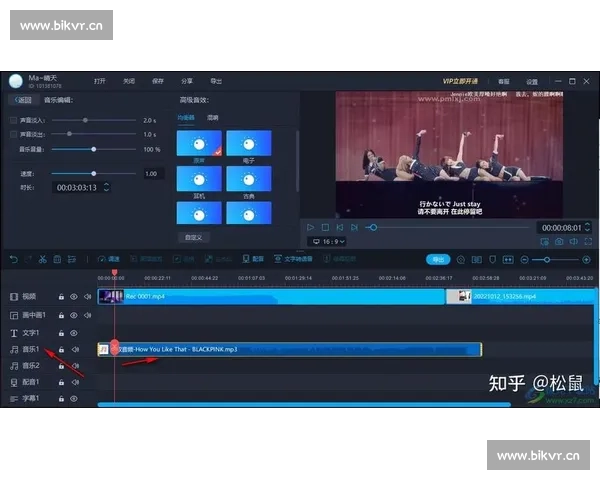The width and height of the screenshot is (600, 480).
Task: Zoom in the timeline with plus
Action: click(586, 260)
